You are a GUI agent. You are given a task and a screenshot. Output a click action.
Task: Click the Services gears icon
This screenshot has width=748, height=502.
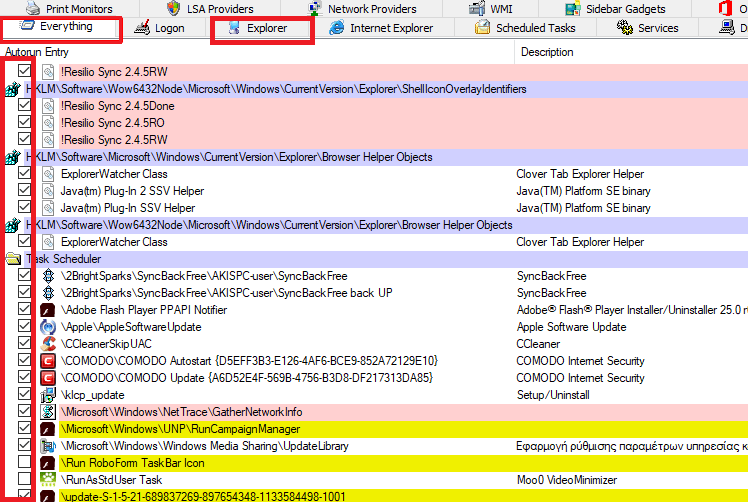click(624, 28)
